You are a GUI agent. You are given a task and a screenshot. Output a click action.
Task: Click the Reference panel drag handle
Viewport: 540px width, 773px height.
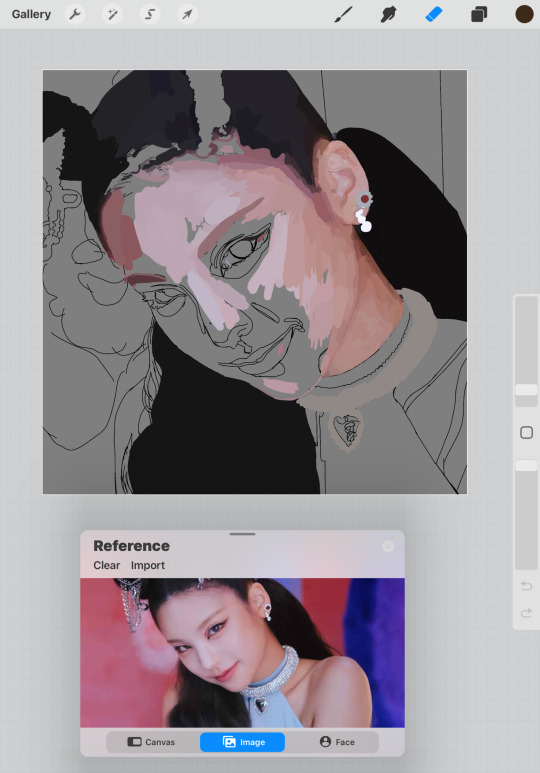click(x=242, y=534)
